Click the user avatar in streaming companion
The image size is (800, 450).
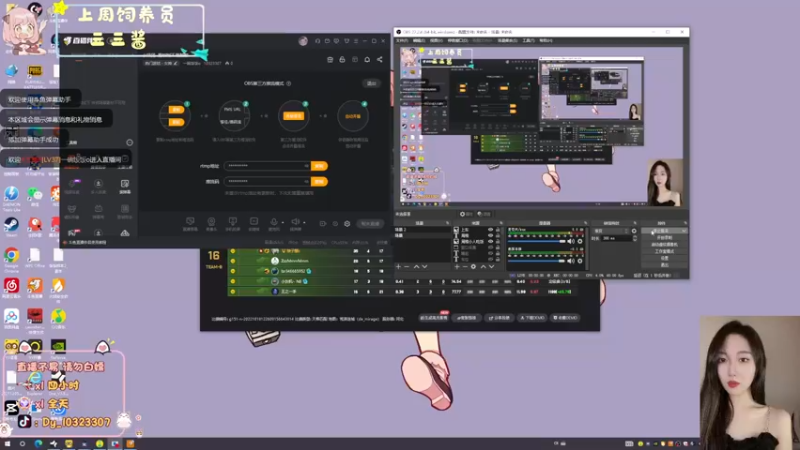coord(303,41)
